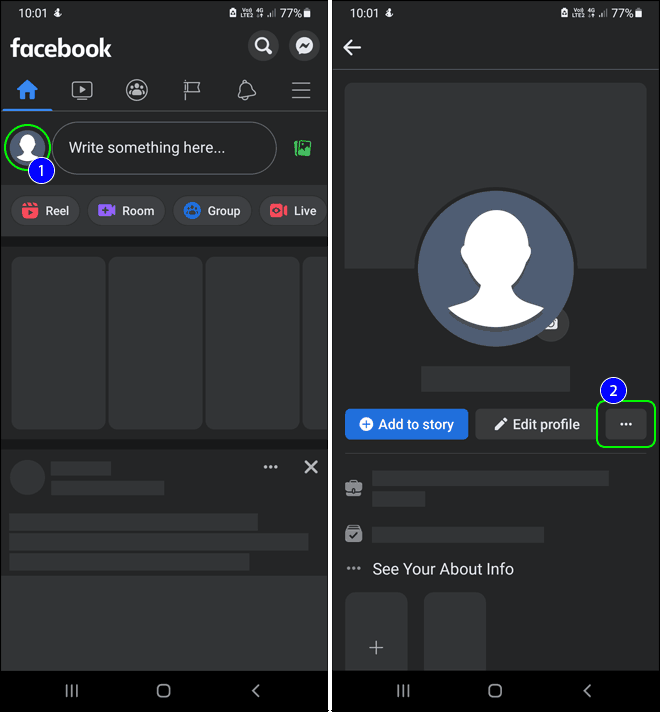The image size is (660, 712).
Task: Start a Live video
Action: pyautogui.click(x=293, y=211)
